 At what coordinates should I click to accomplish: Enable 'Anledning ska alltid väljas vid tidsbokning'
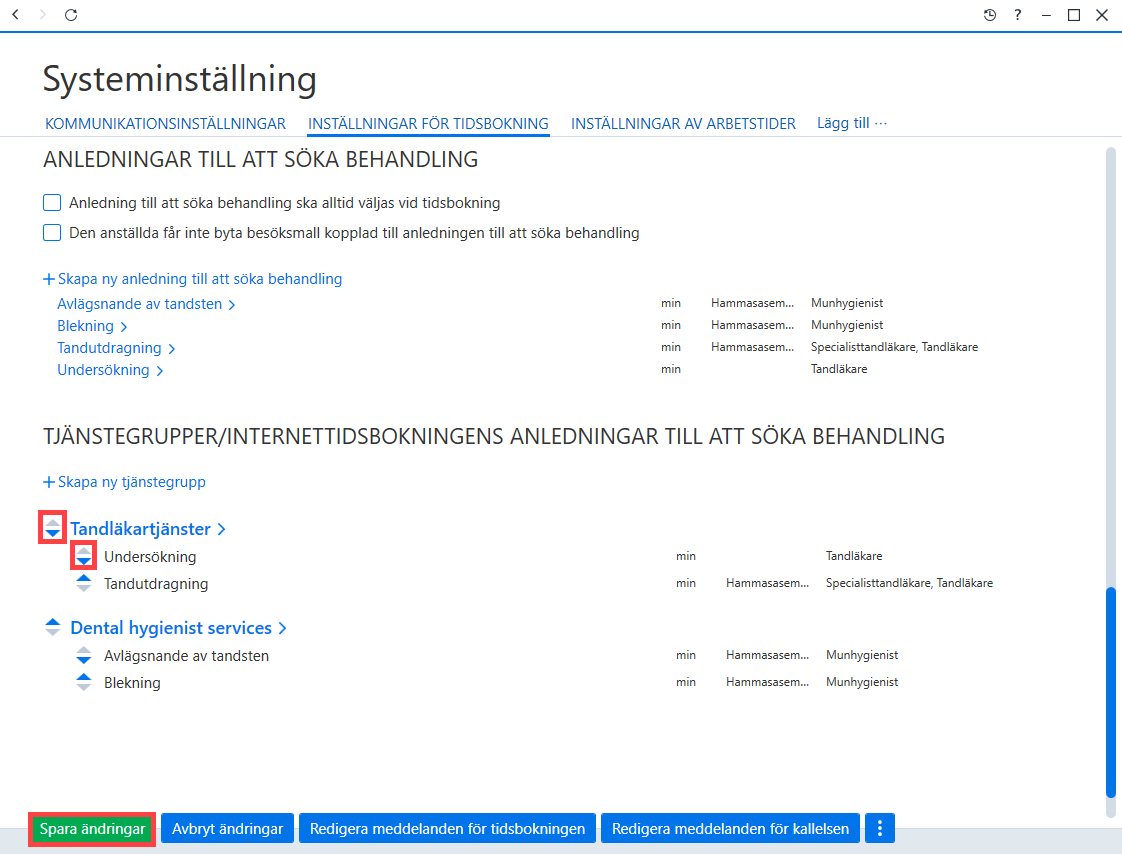tap(52, 203)
